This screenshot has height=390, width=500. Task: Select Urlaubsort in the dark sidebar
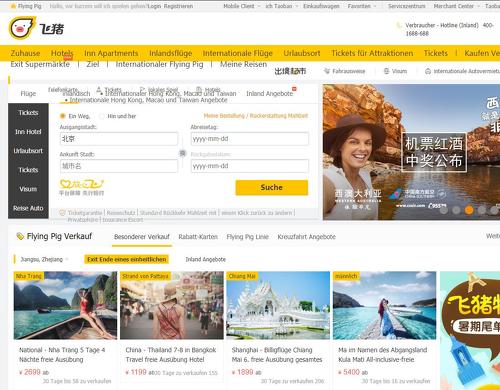click(x=28, y=151)
